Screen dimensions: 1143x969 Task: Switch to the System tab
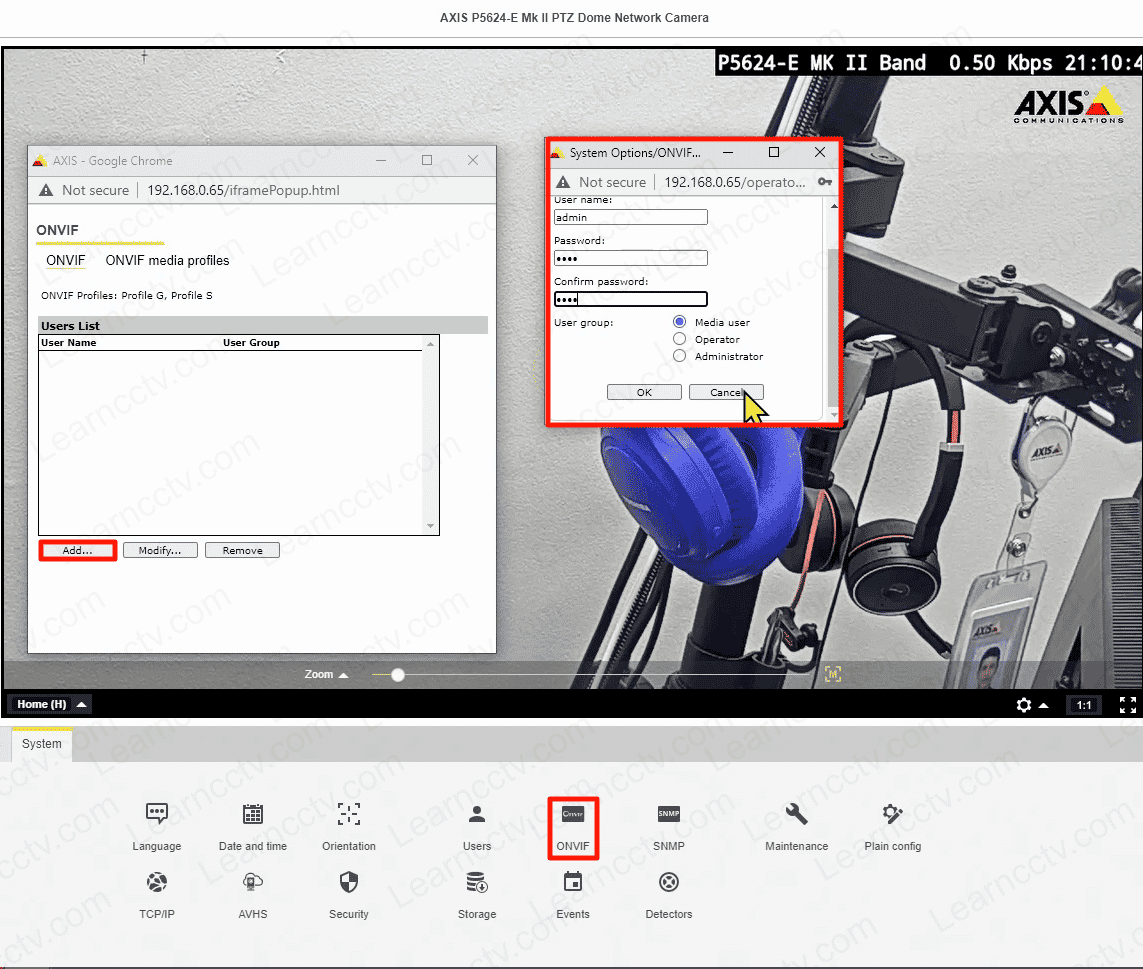42,744
